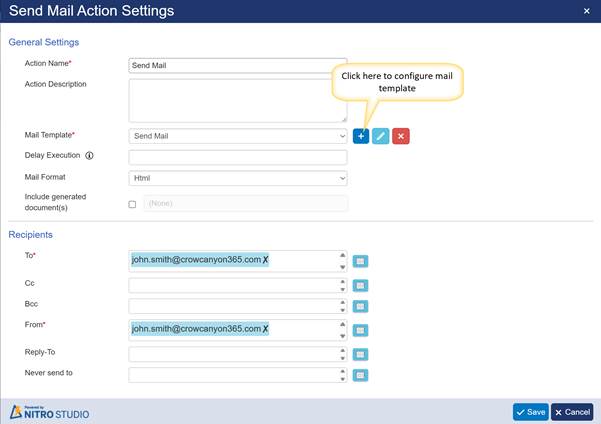Click the blue plus add mail template icon
This screenshot has width=601, height=424.
pos(361,136)
